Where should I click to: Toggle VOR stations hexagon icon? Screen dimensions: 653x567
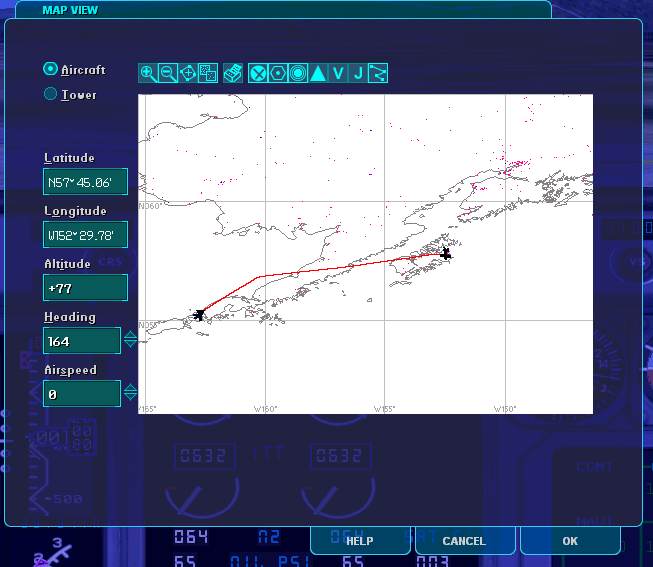[278, 73]
